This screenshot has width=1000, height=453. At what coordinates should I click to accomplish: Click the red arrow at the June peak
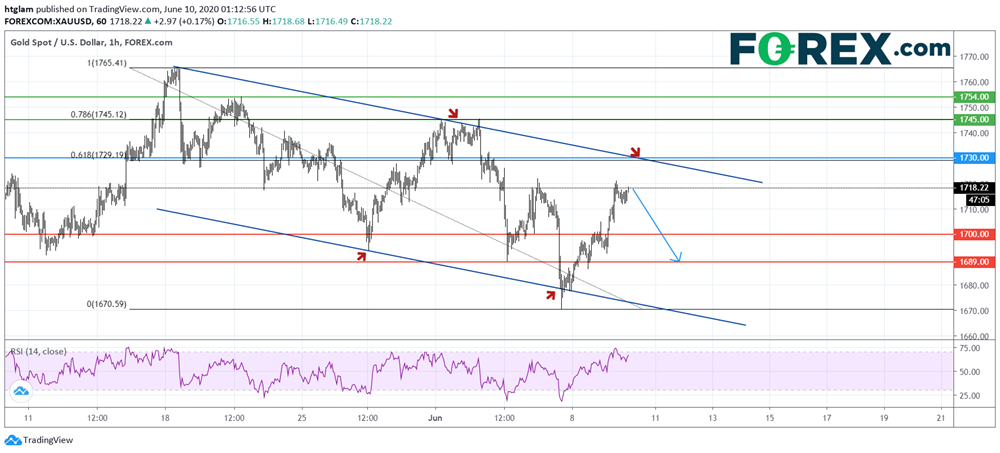click(x=453, y=113)
